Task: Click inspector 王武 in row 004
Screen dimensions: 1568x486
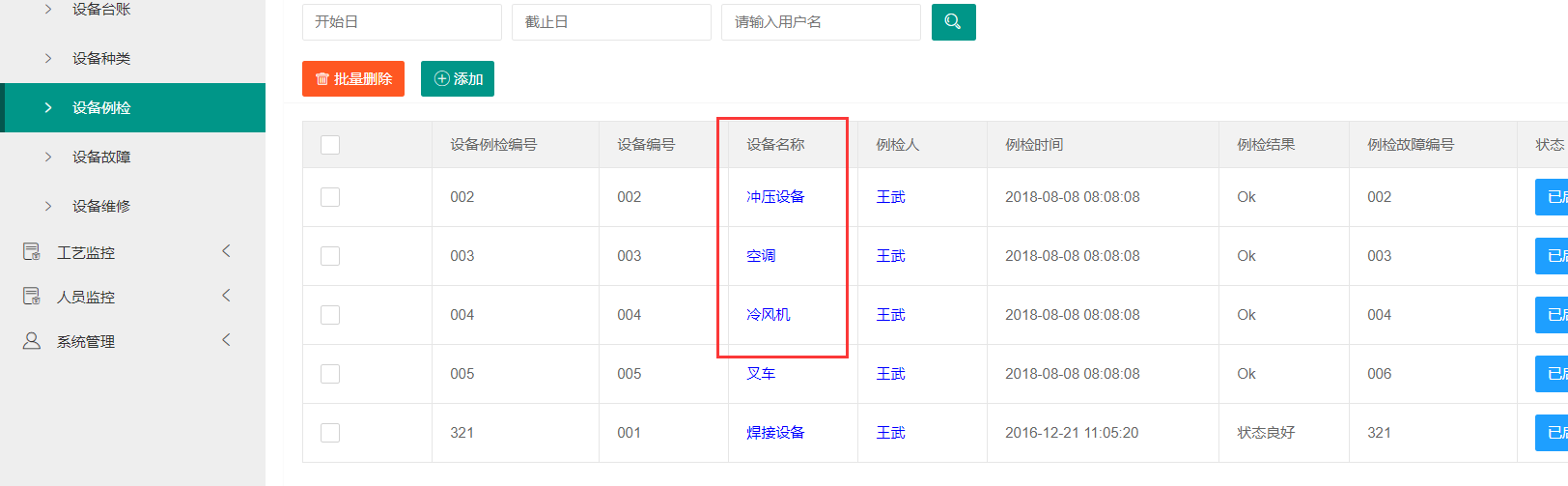Action: 891,315
